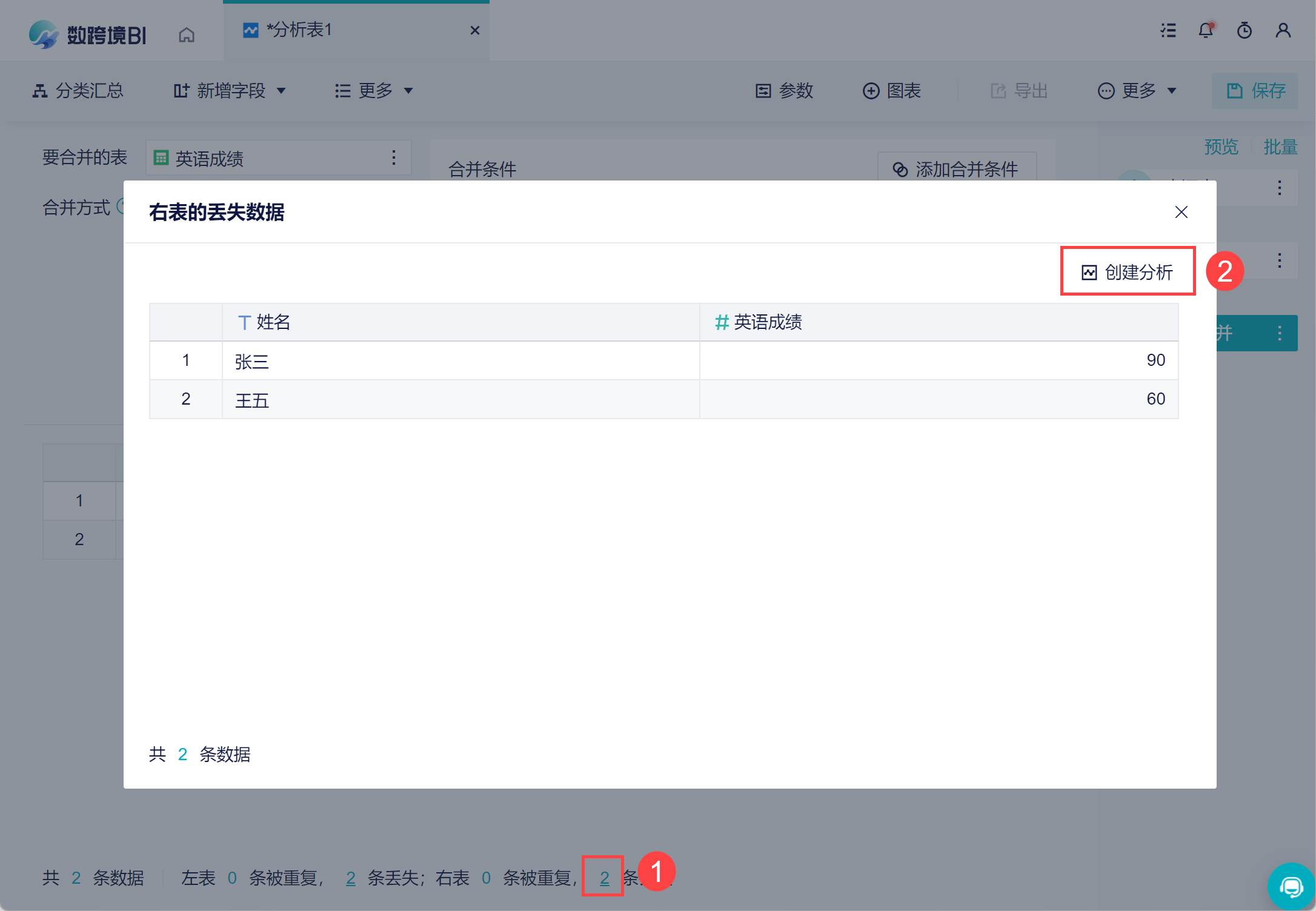Click 添加合并条件
This screenshot has width=1316, height=911.
click(957, 168)
